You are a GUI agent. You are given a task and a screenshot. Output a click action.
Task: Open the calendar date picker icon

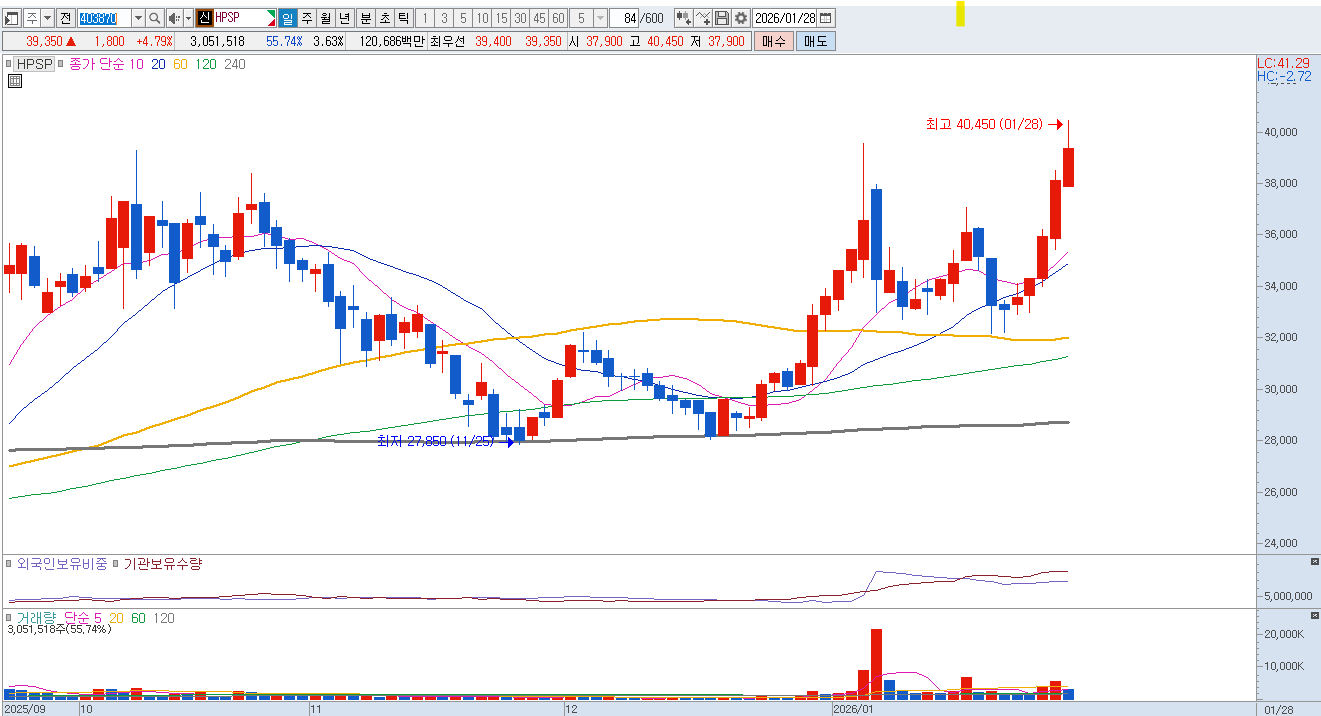pyautogui.click(x=826, y=19)
